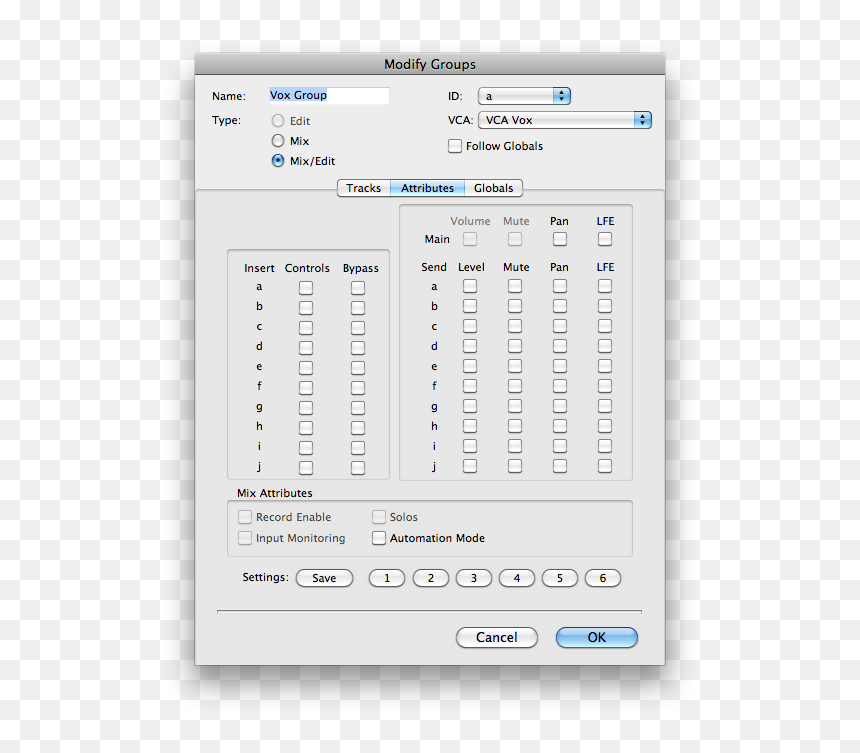Check Send c LFE checkbox
860x753 pixels.
pyautogui.click(x=604, y=326)
